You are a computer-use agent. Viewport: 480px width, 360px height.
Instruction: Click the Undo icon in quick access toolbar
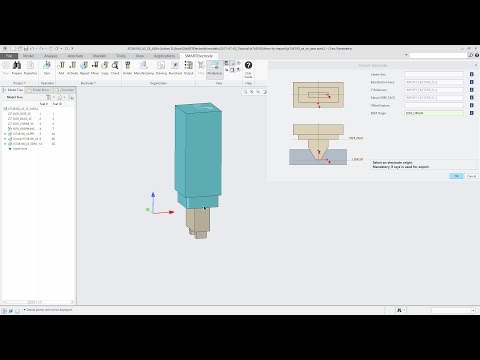(x=32, y=49)
